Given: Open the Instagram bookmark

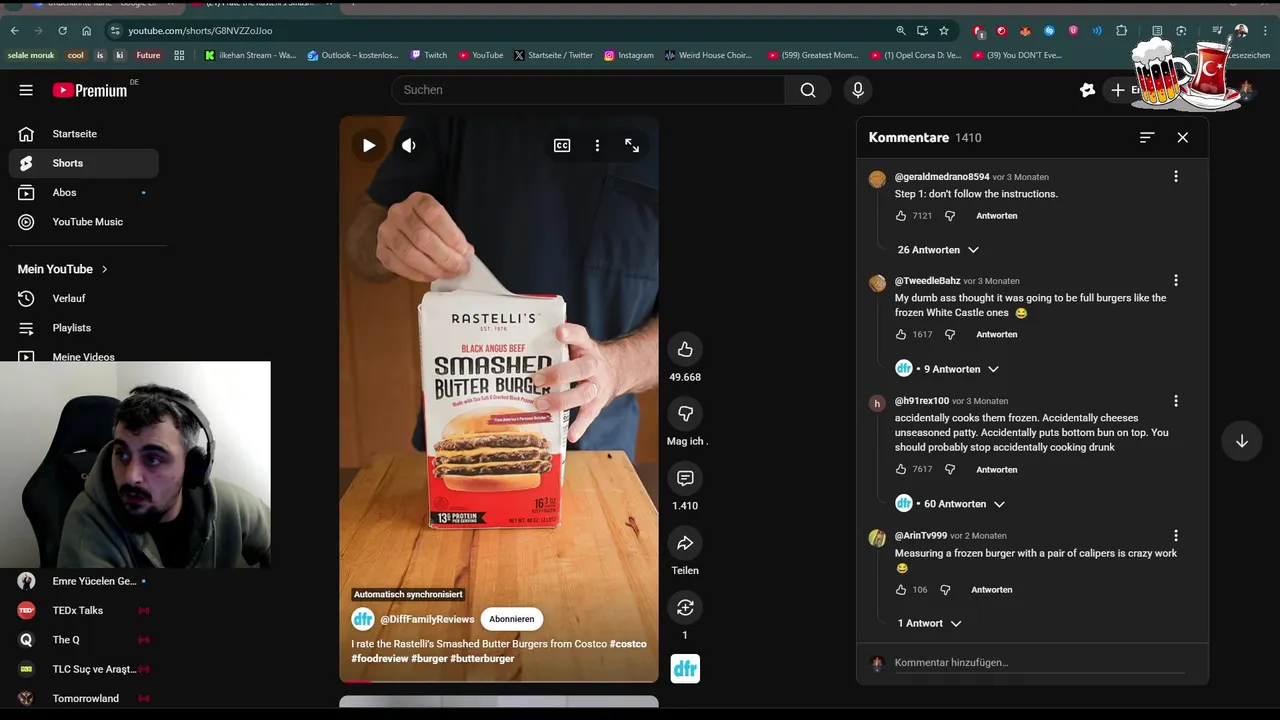Looking at the screenshot, I should point(629,56).
